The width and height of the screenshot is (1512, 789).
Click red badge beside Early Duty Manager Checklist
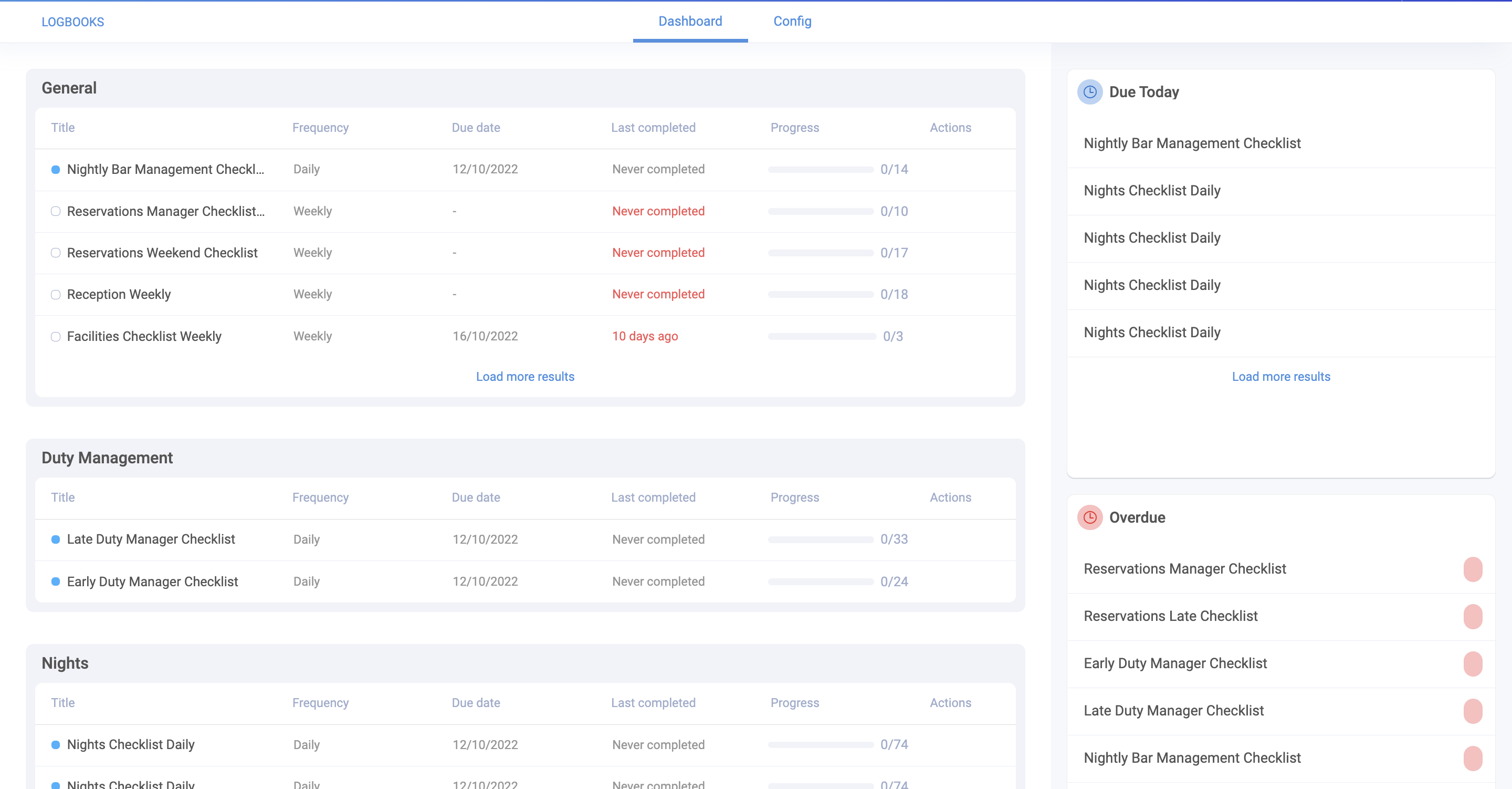pos(1473,663)
